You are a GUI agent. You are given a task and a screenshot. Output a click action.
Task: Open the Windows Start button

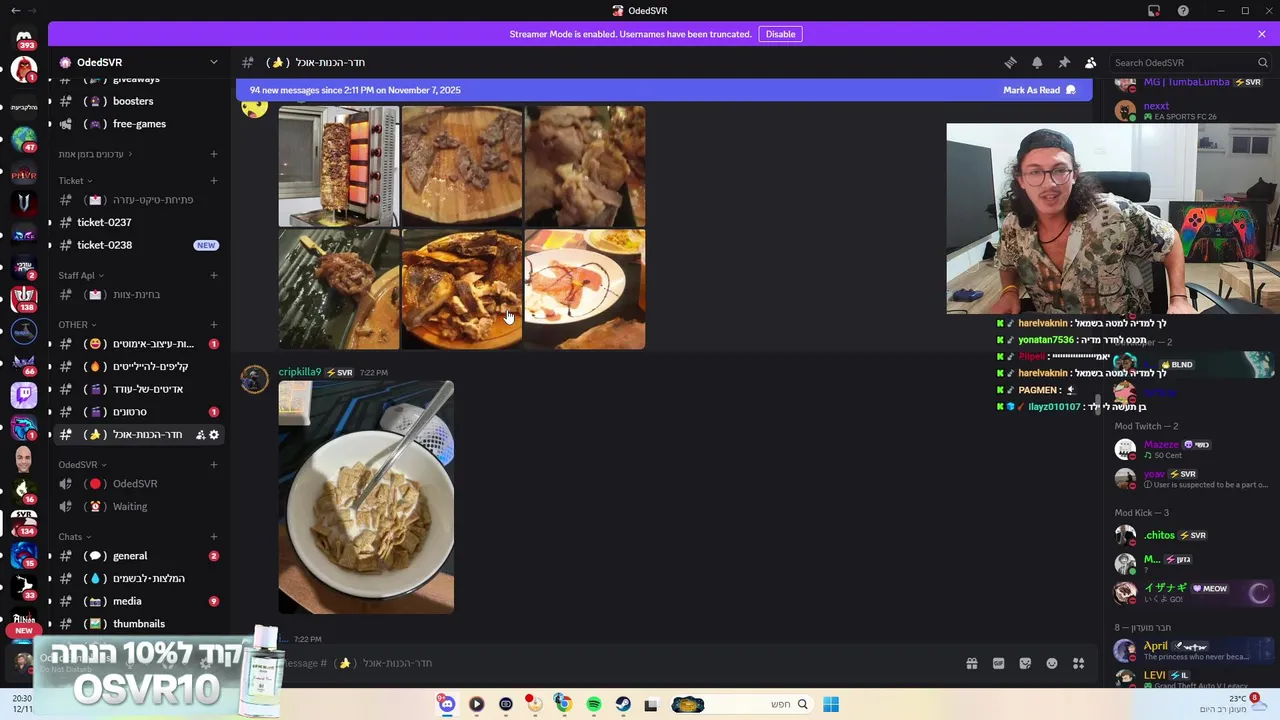pyautogui.click(x=831, y=704)
